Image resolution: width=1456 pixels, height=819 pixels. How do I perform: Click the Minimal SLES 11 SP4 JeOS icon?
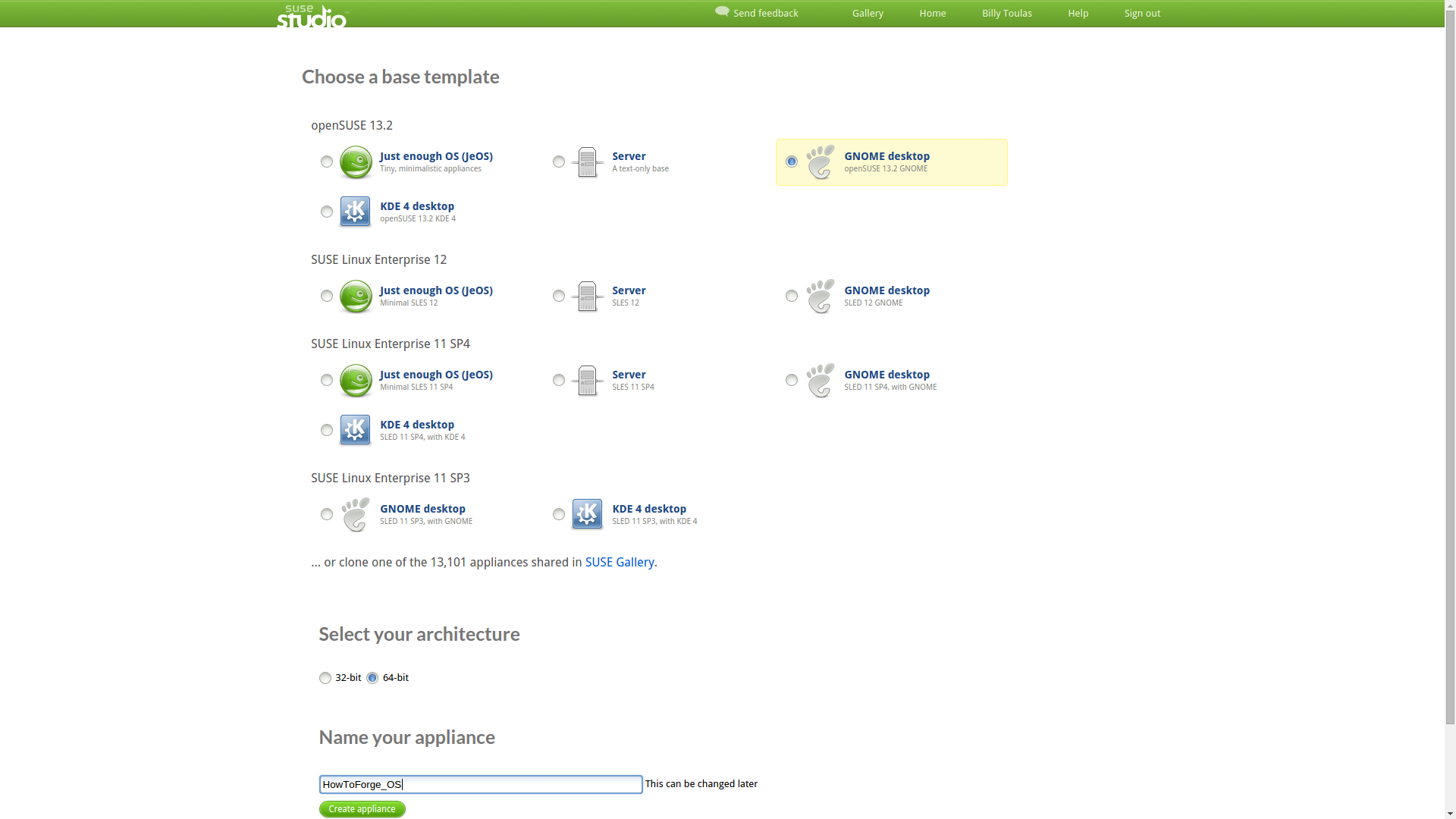pyautogui.click(x=356, y=381)
